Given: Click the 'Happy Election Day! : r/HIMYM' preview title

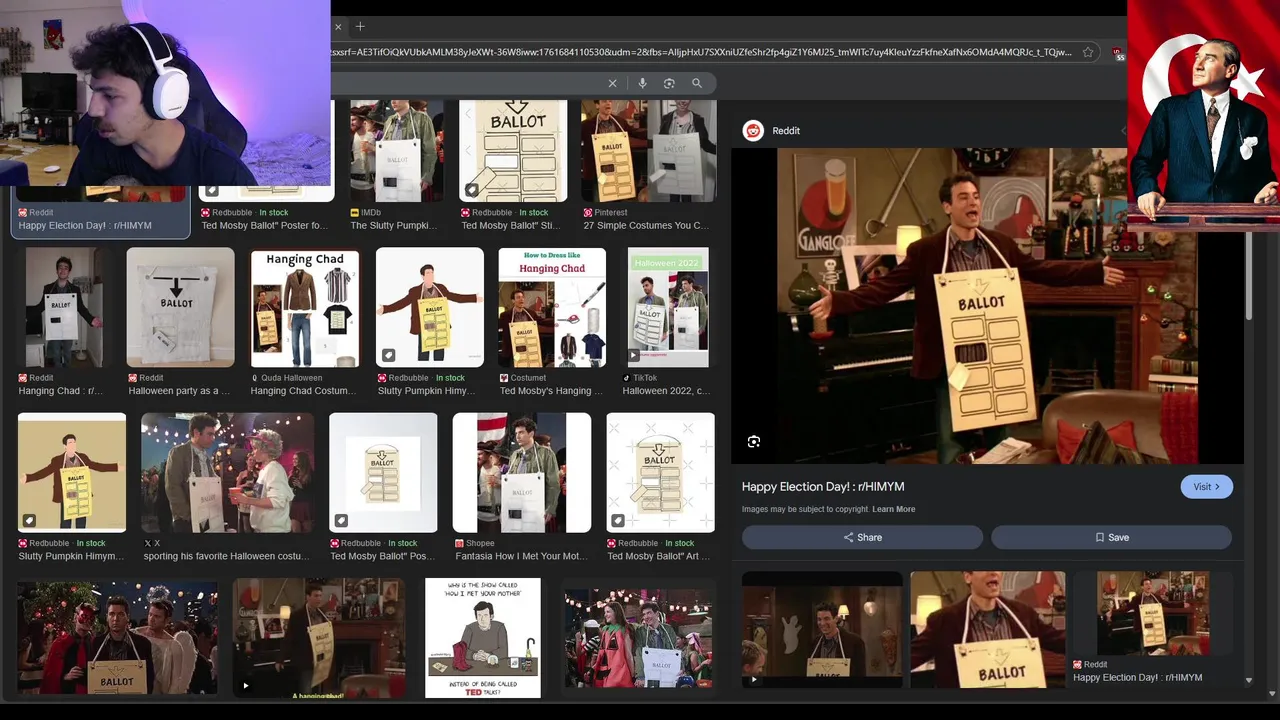Looking at the screenshot, I should (x=823, y=487).
